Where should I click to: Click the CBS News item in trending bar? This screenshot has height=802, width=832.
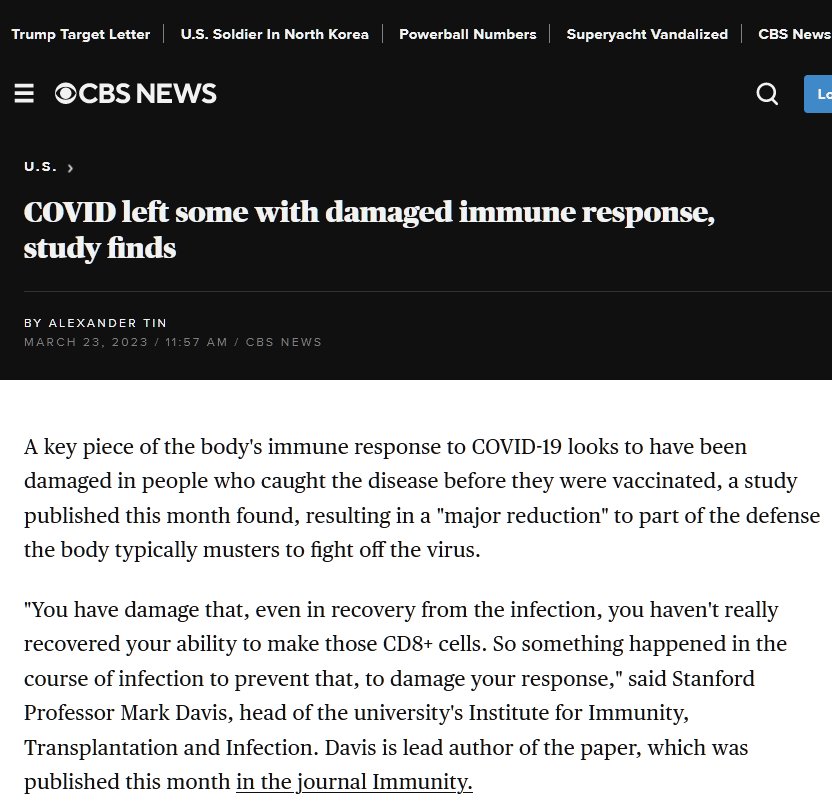point(794,34)
